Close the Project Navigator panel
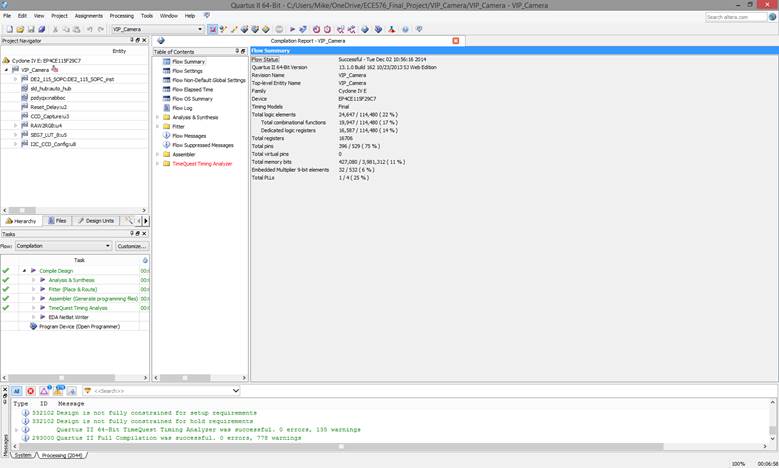Image resolution: width=779 pixels, height=468 pixels. click(x=145, y=40)
